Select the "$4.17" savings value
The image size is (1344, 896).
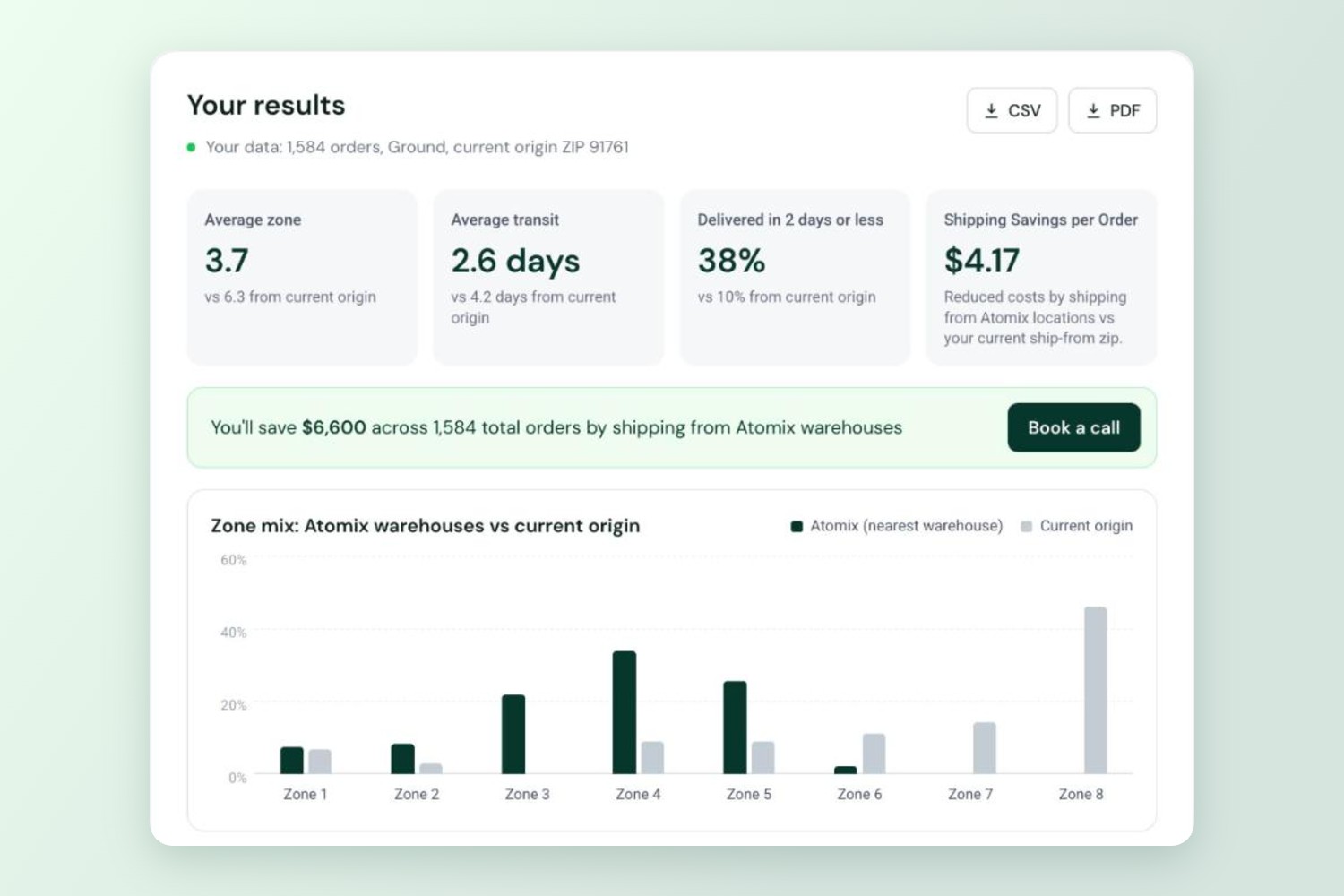981,261
